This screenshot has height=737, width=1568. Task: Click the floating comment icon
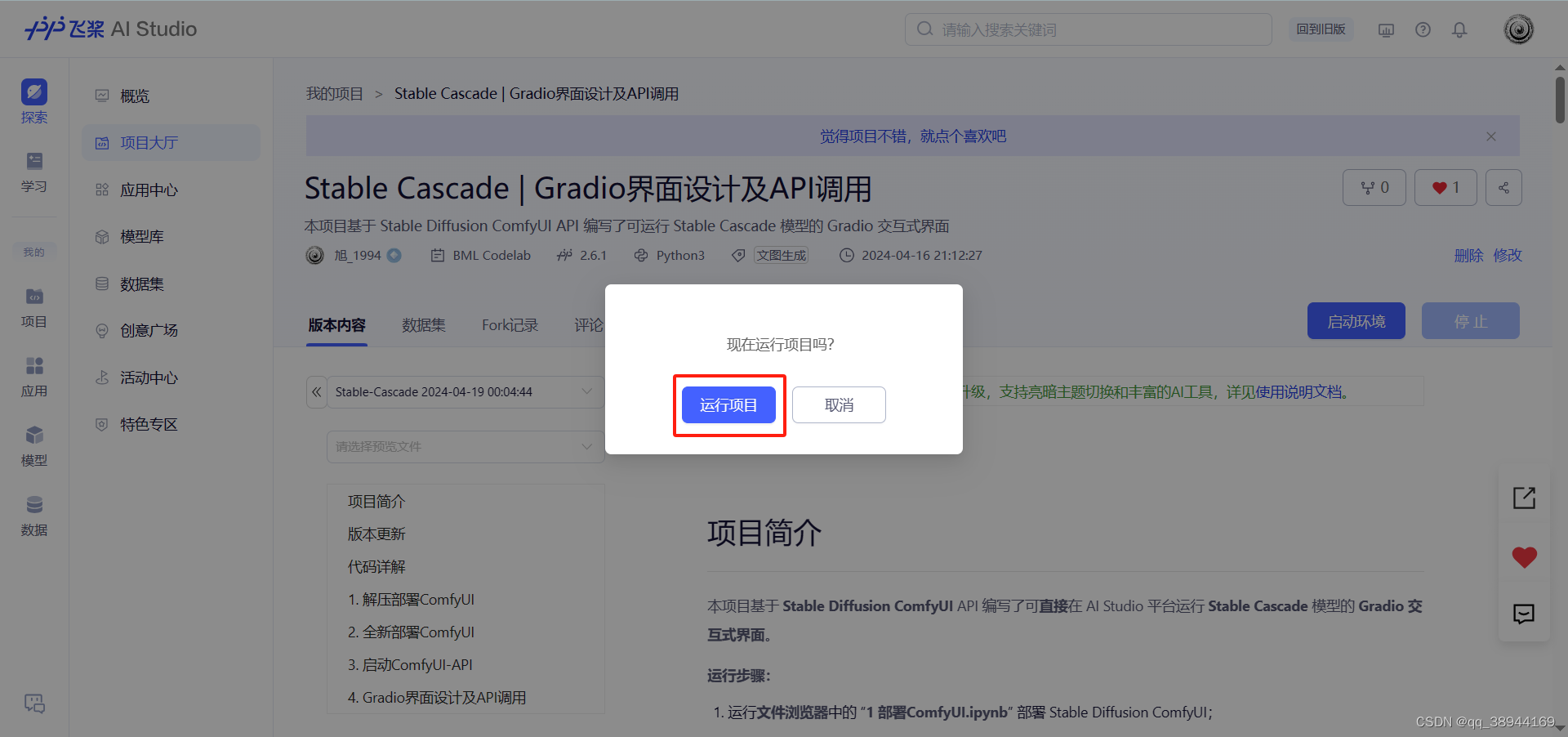tap(1524, 614)
